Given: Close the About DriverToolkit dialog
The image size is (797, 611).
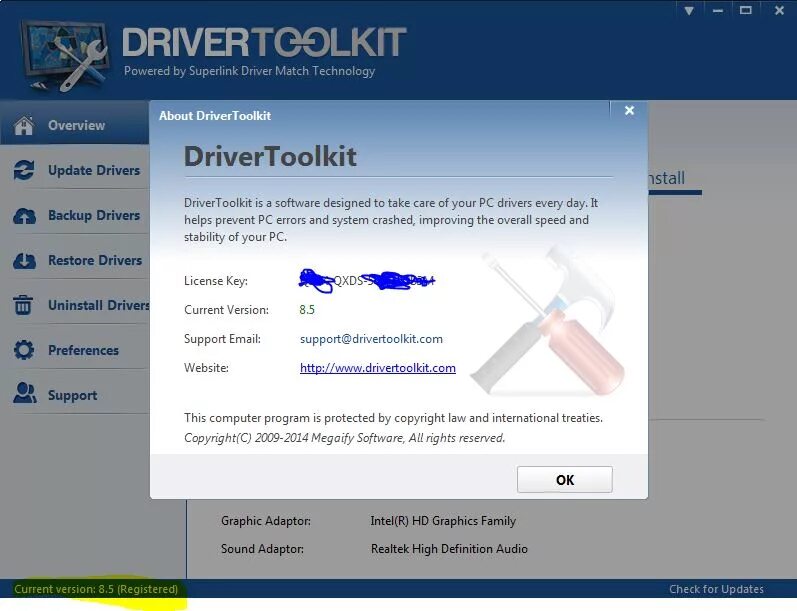Looking at the screenshot, I should [629, 110].
